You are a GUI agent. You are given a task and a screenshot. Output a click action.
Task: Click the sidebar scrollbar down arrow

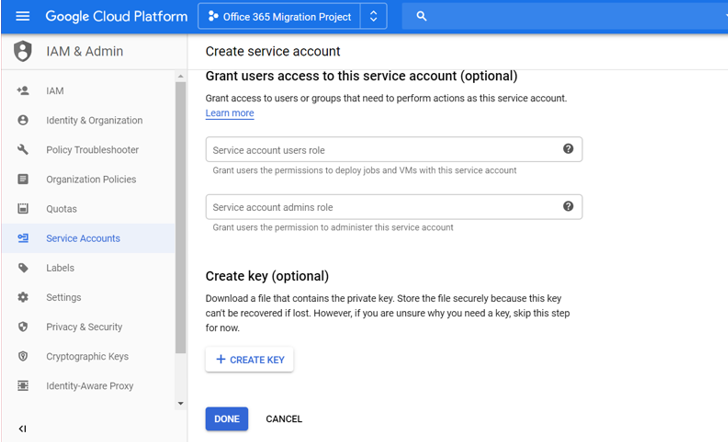pyautogui.click(x=180, y=403)
